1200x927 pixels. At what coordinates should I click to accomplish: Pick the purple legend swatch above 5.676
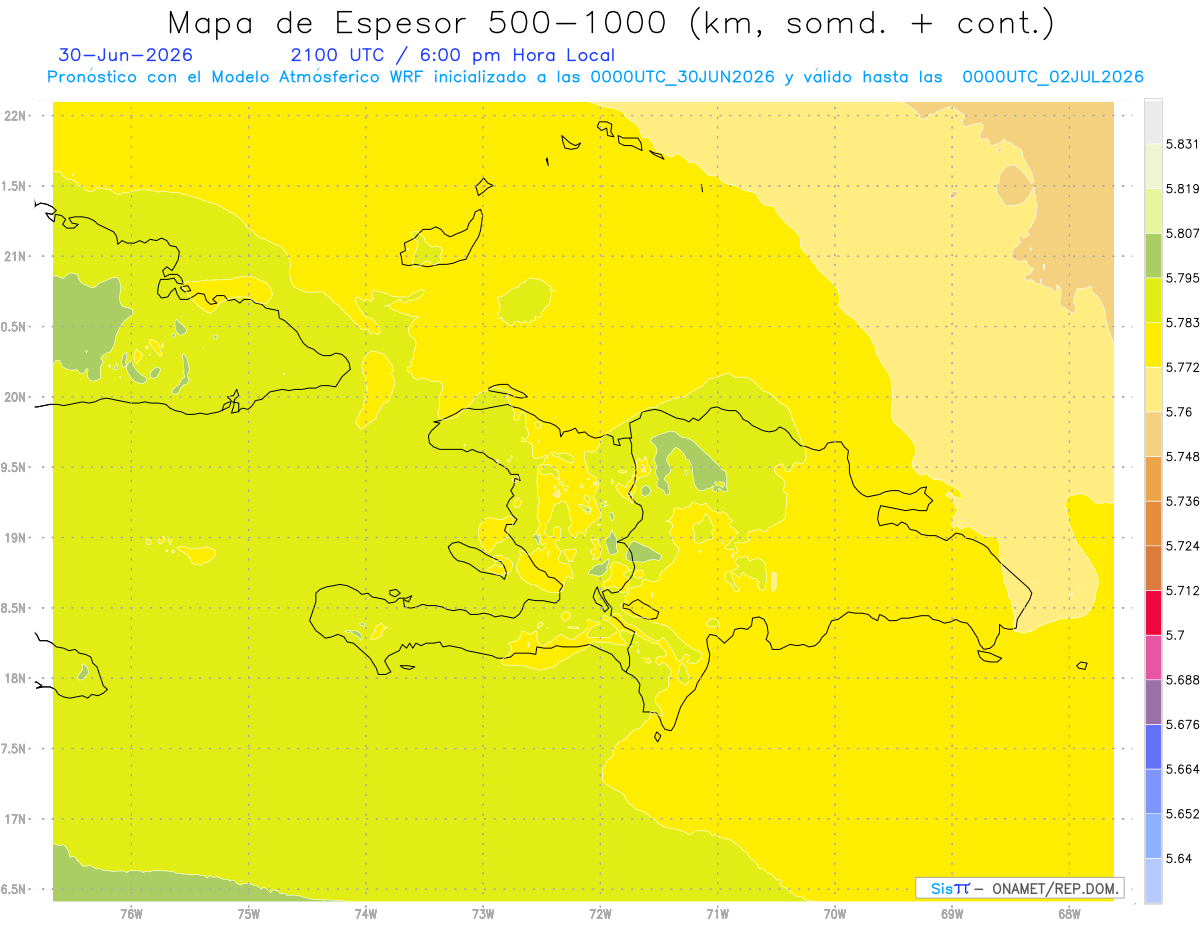click(1153, 702)
